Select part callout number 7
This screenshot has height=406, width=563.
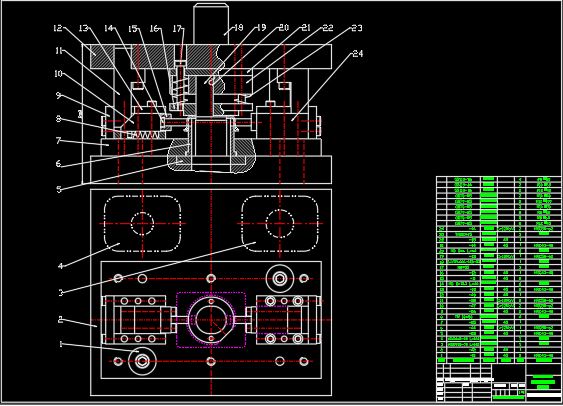point(59,141)
